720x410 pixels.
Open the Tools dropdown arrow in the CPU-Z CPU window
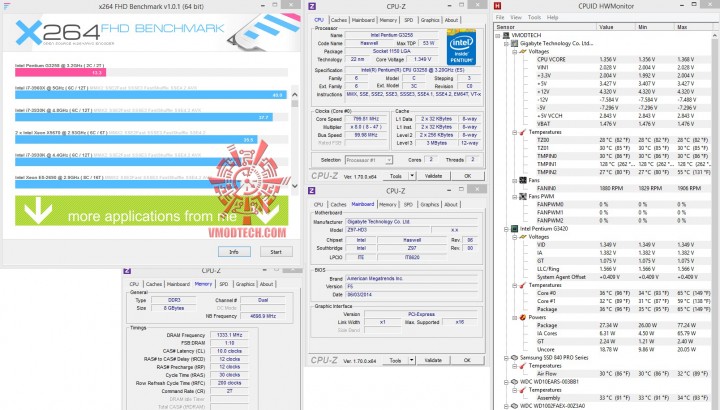(412, 176)
